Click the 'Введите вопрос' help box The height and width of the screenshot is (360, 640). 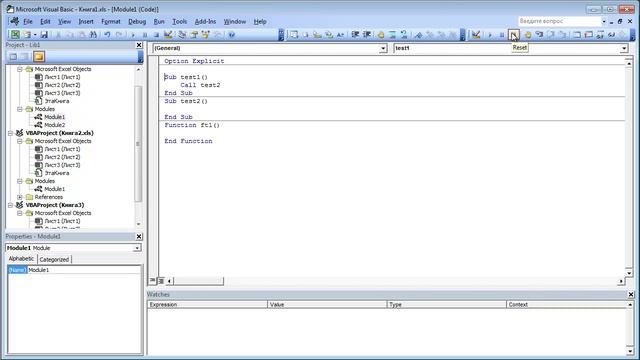[x=560, y=21]
